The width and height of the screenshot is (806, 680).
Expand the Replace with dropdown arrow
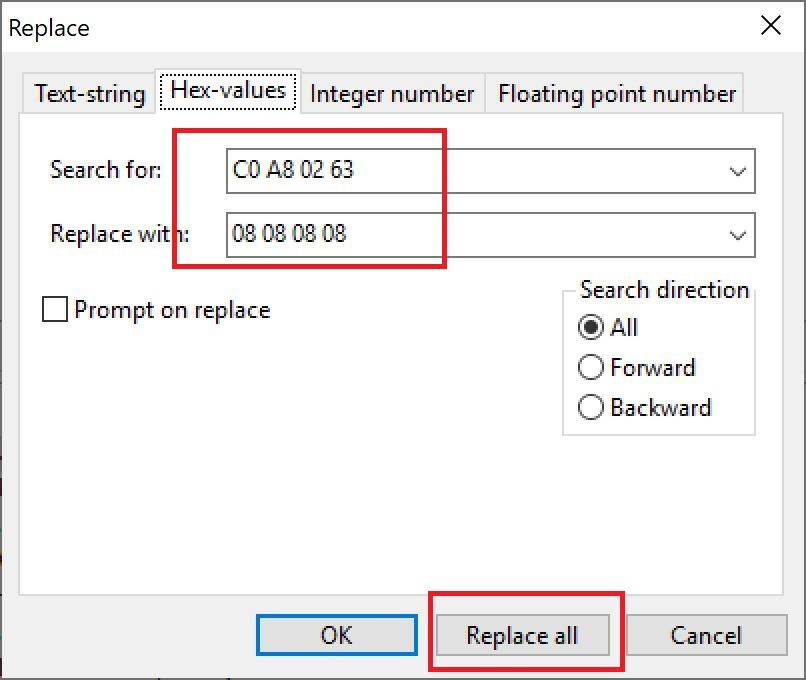coord(738,235)
